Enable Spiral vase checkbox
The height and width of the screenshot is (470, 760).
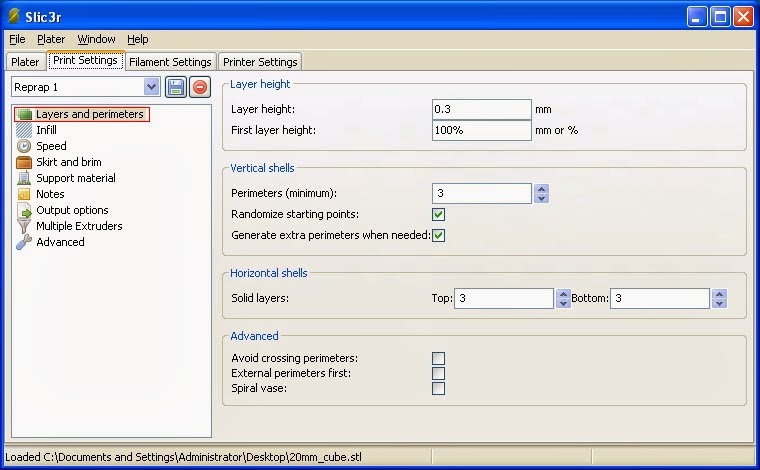(439, 388)
